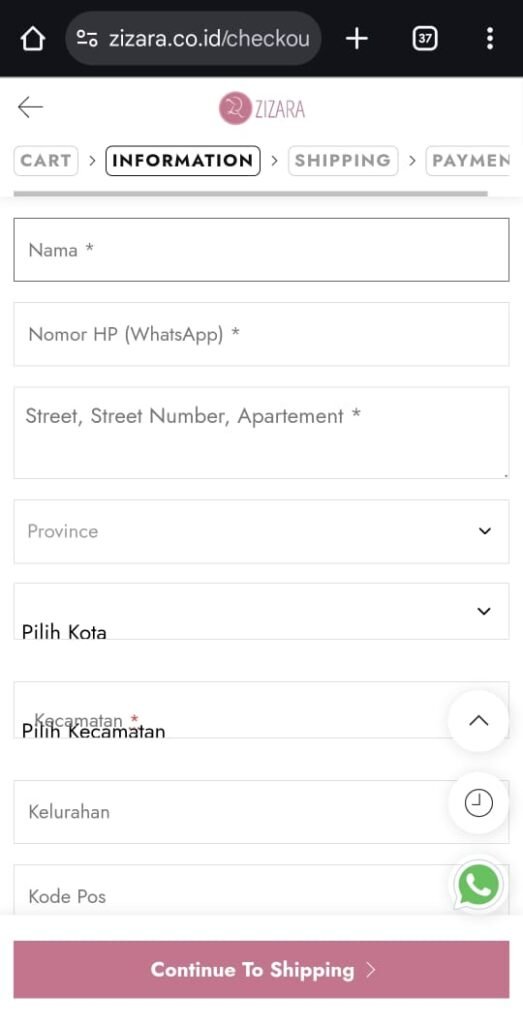This screenshot has width=523, height=1024.
Task: Open WhatsApp chat floating icon
Action: [x=479, y=886]
